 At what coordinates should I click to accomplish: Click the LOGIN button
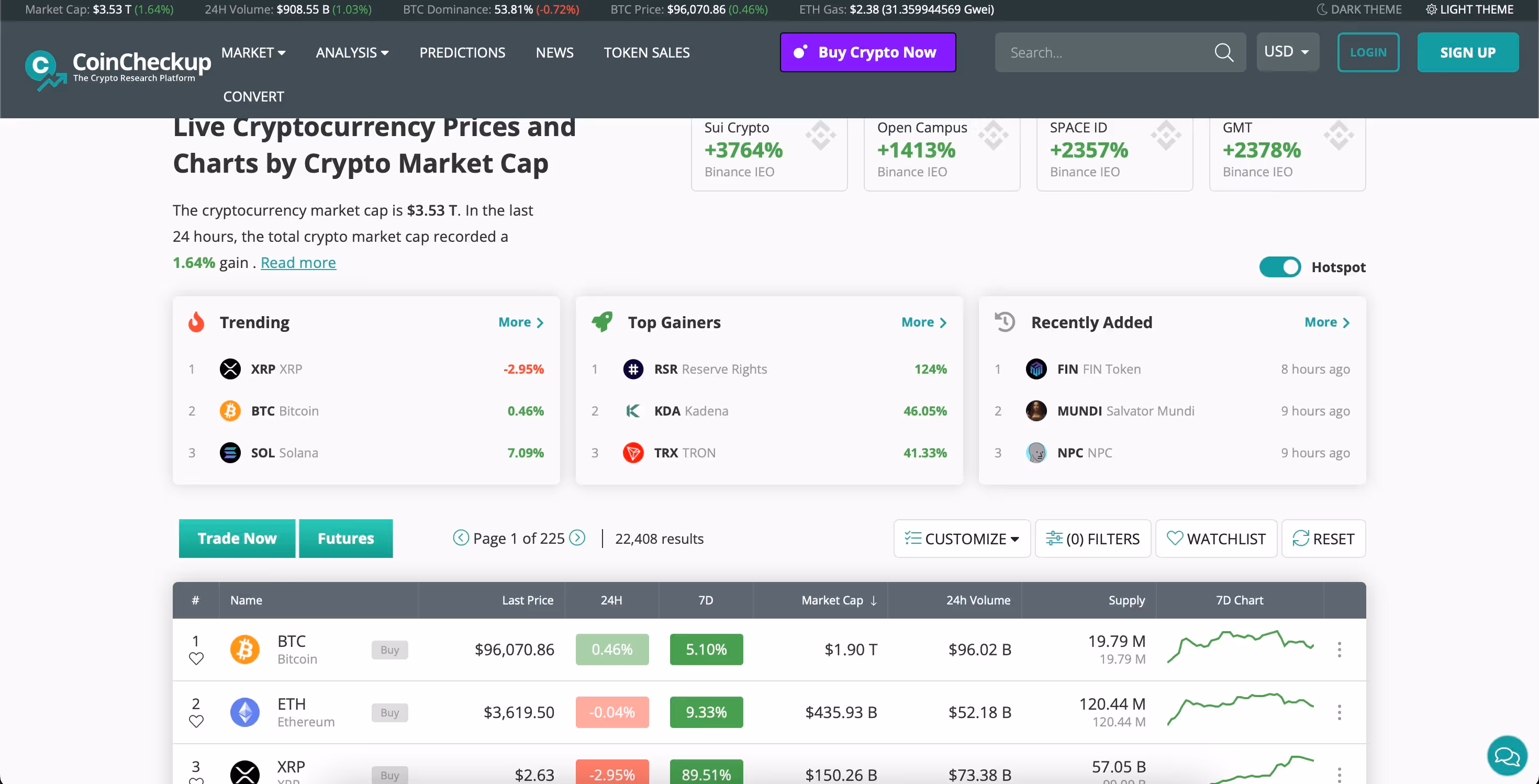1368,52
